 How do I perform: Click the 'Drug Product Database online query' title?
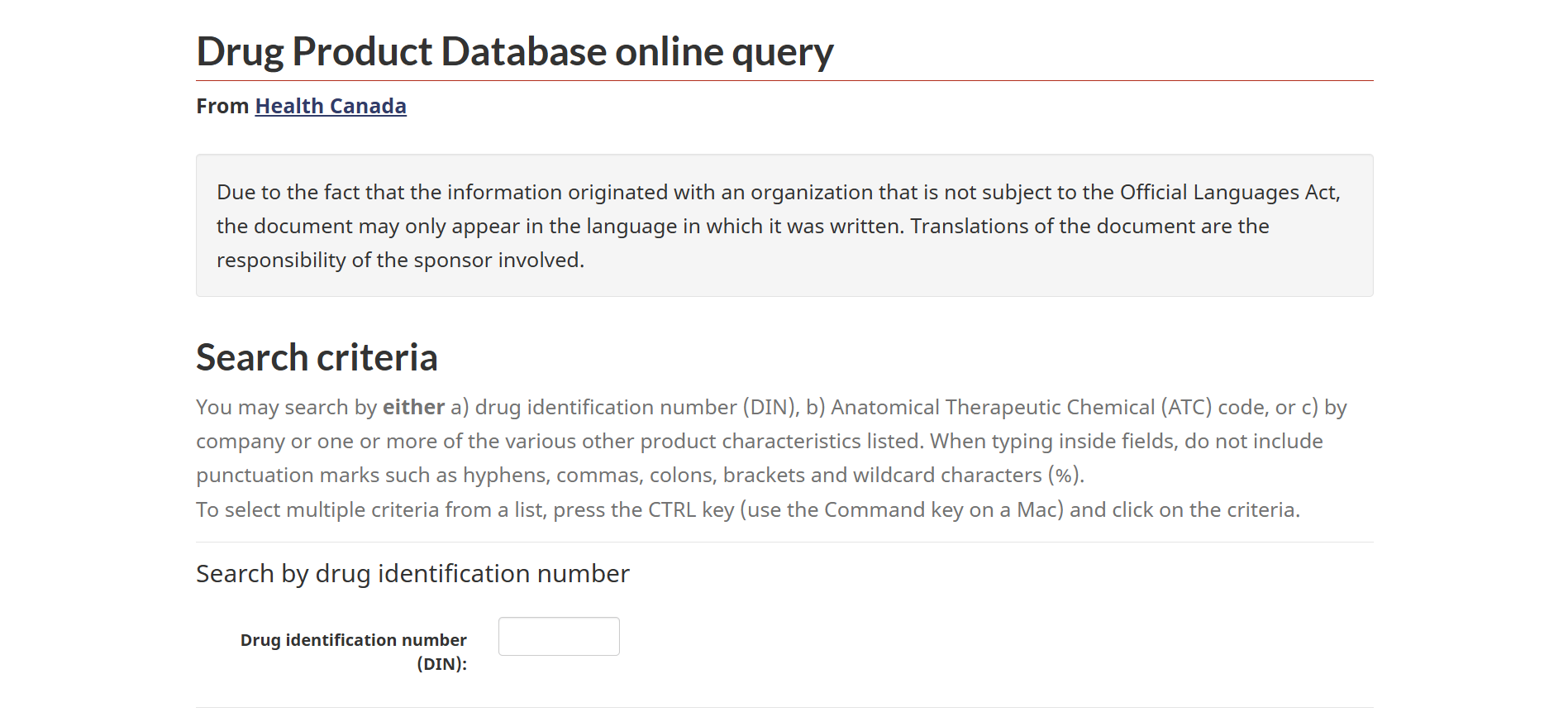(514, 51)
